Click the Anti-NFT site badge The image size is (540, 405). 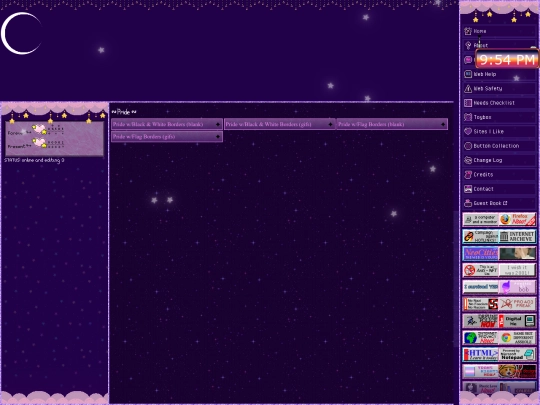coord(480,270)
